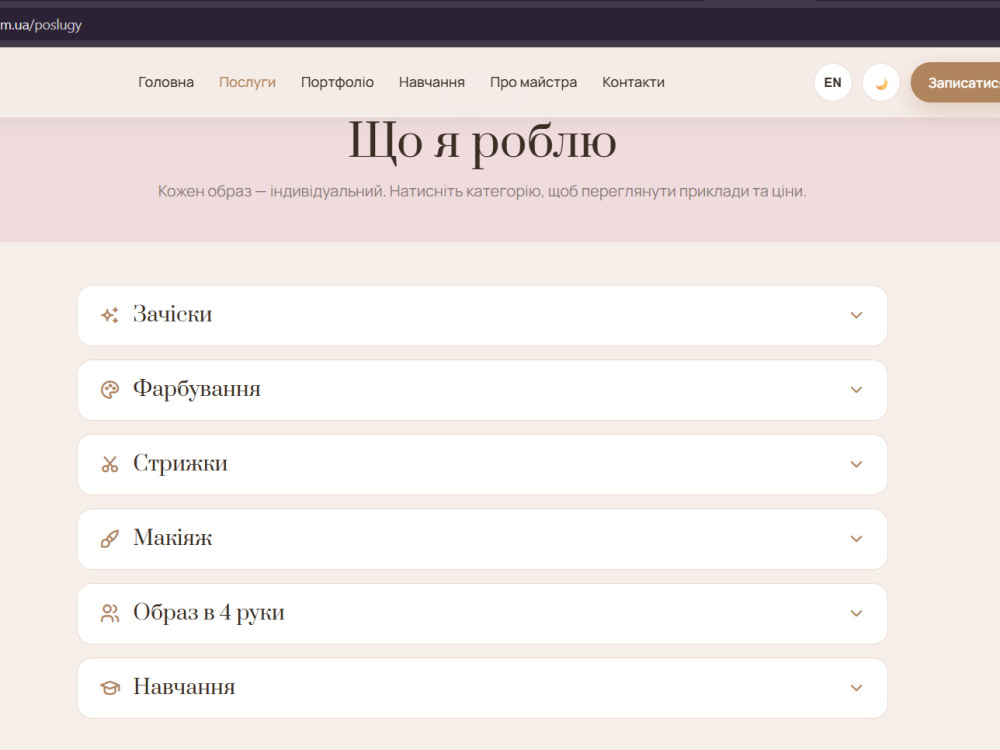Click the Кожен образ — індивідуальний subtitle text
Screen dimensions: 1000x750
coord(482,191)
